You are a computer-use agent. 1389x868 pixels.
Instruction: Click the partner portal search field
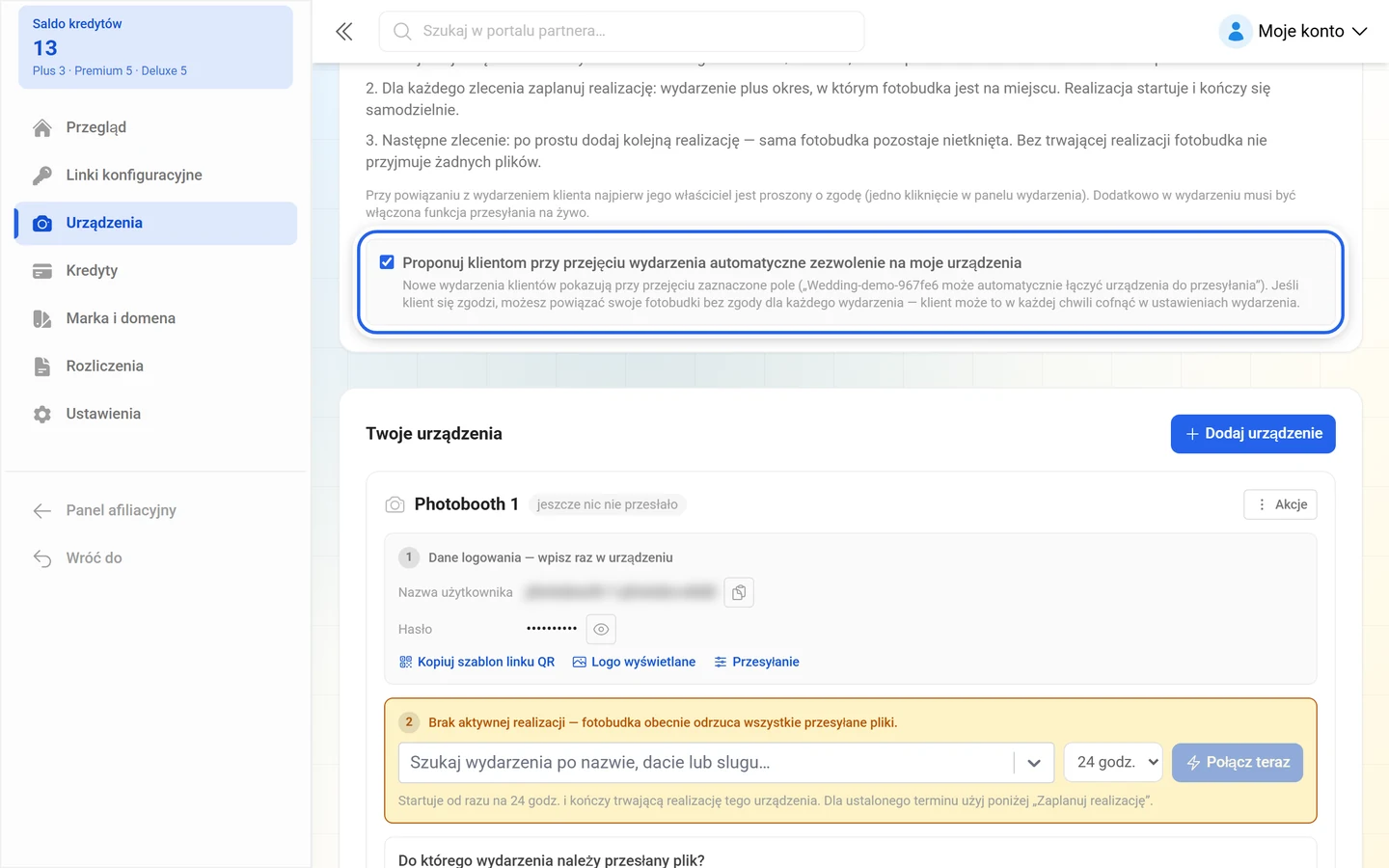coord(622,31)
